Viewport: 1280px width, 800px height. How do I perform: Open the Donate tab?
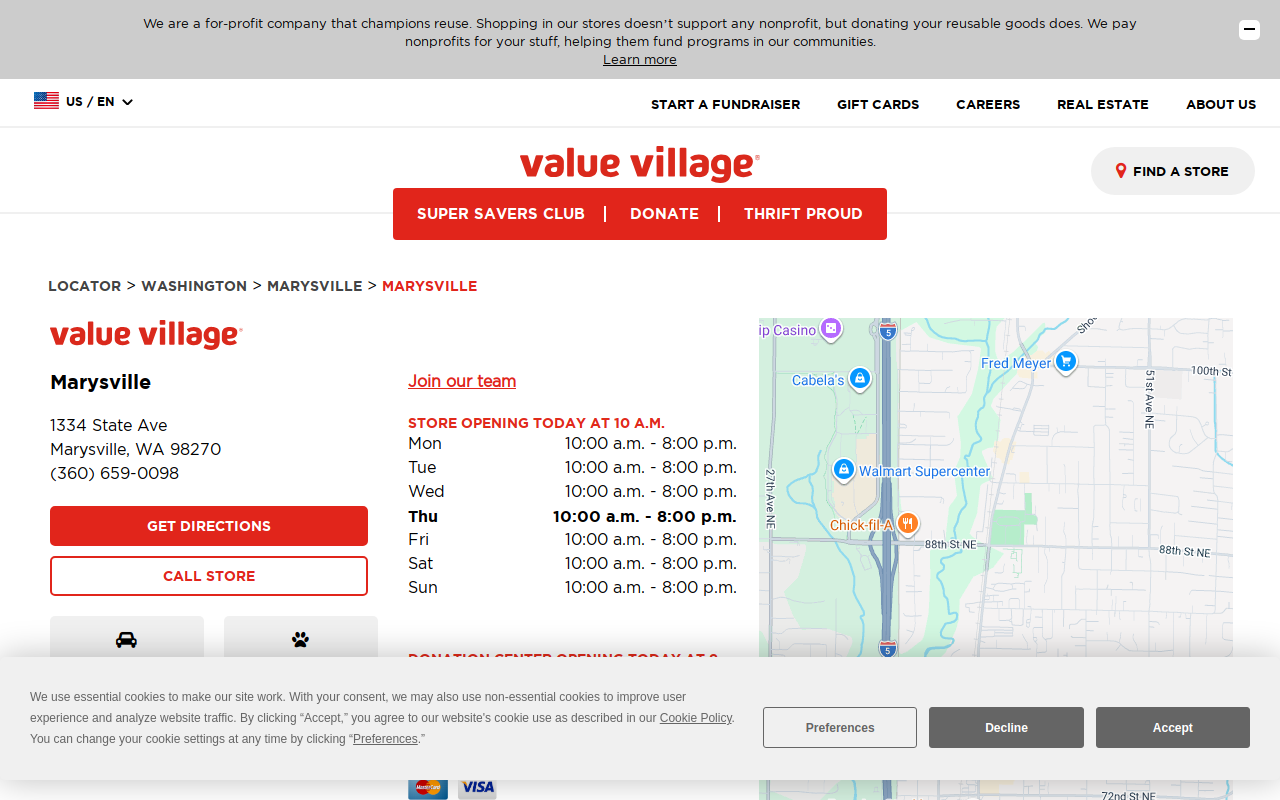664,214
